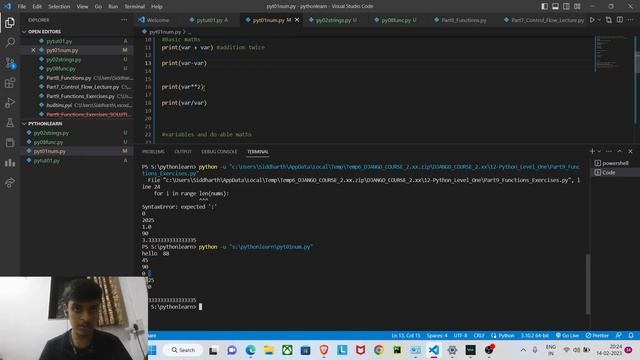This screenshot has width=640, height=360.
Task: Select the powershell terminal instance
Action: pyautogui.click(x=615, y=163)
